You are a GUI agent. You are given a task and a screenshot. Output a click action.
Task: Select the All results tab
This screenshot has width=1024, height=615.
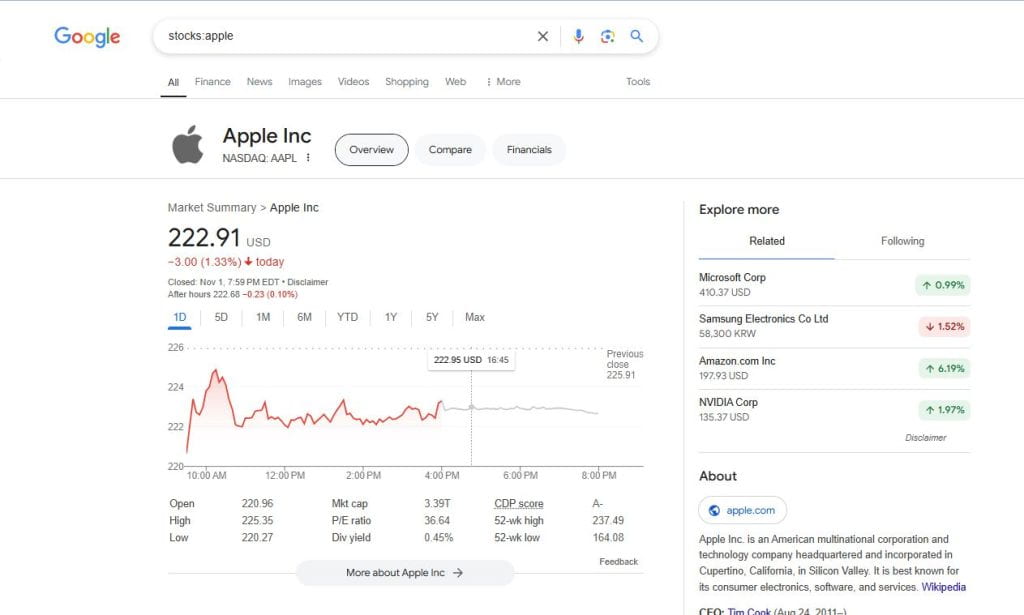click(x=173, y=82)
